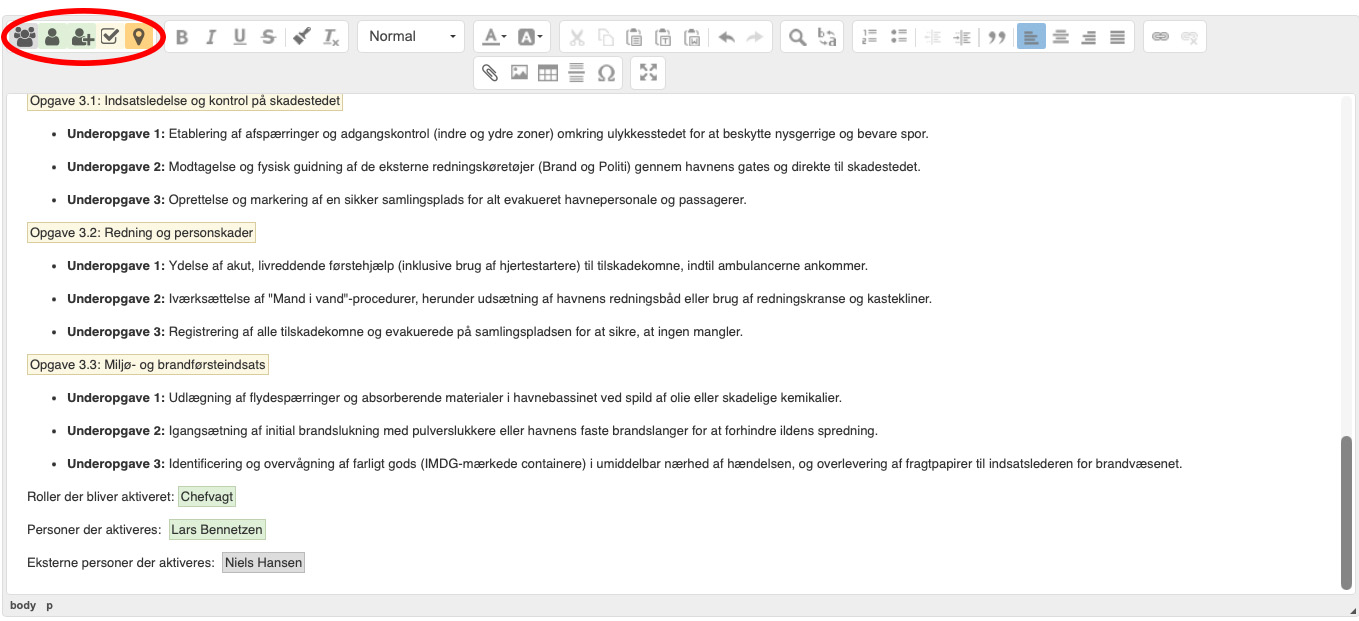Open the text color dropdown
1359x621 pixels.
[494, 37]
